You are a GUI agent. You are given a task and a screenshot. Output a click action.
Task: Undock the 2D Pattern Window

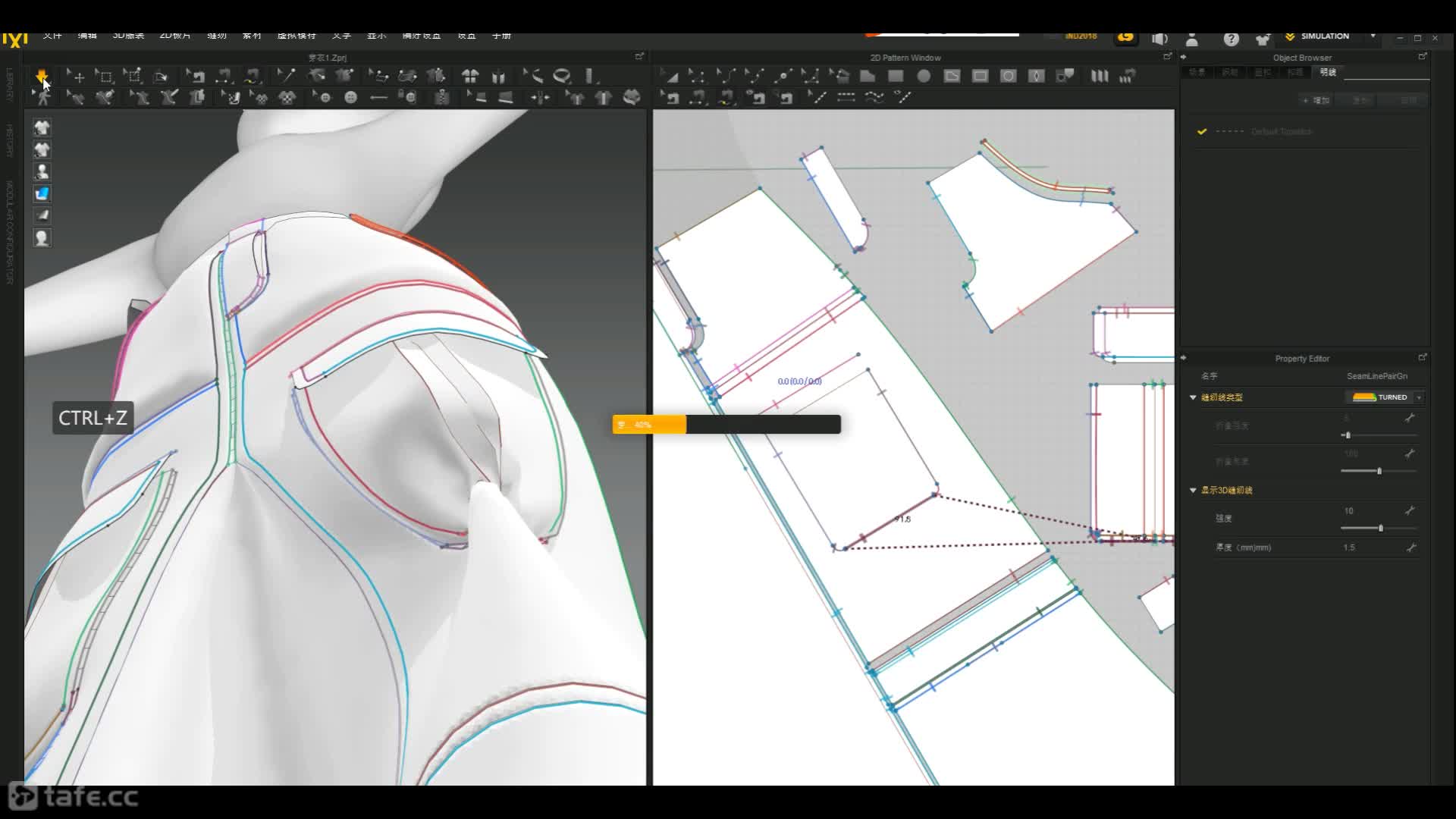[x=1167, y=56]
